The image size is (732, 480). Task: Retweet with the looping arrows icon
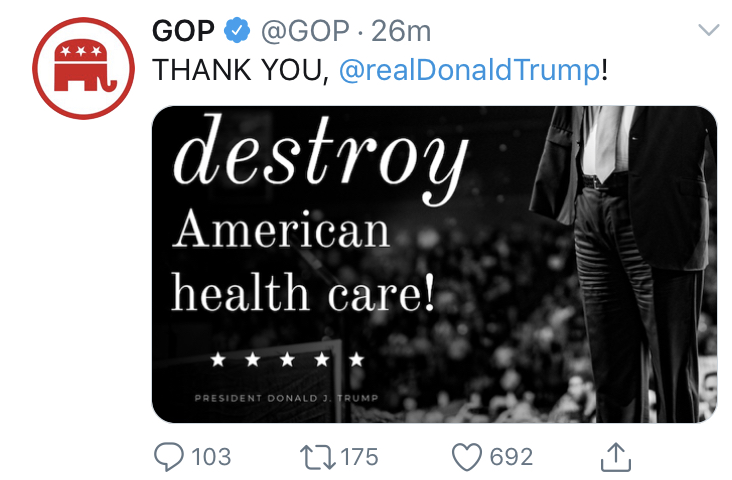pyautogui.click(x=317, y=457)
